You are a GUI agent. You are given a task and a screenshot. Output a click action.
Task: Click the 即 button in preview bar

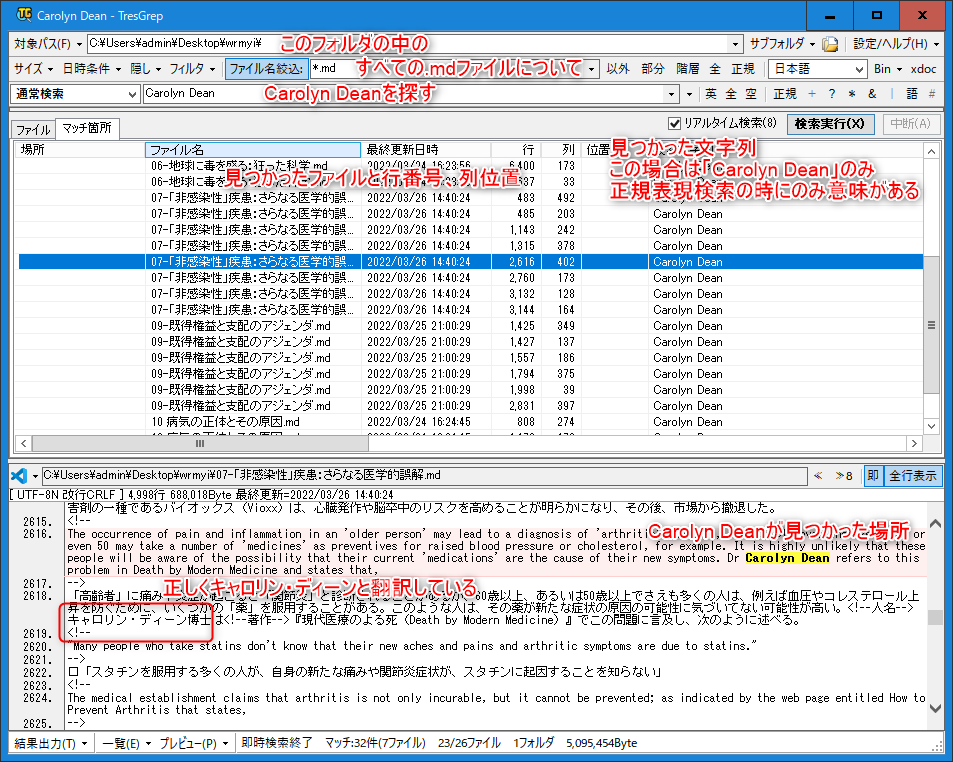(x=873, y=475)
